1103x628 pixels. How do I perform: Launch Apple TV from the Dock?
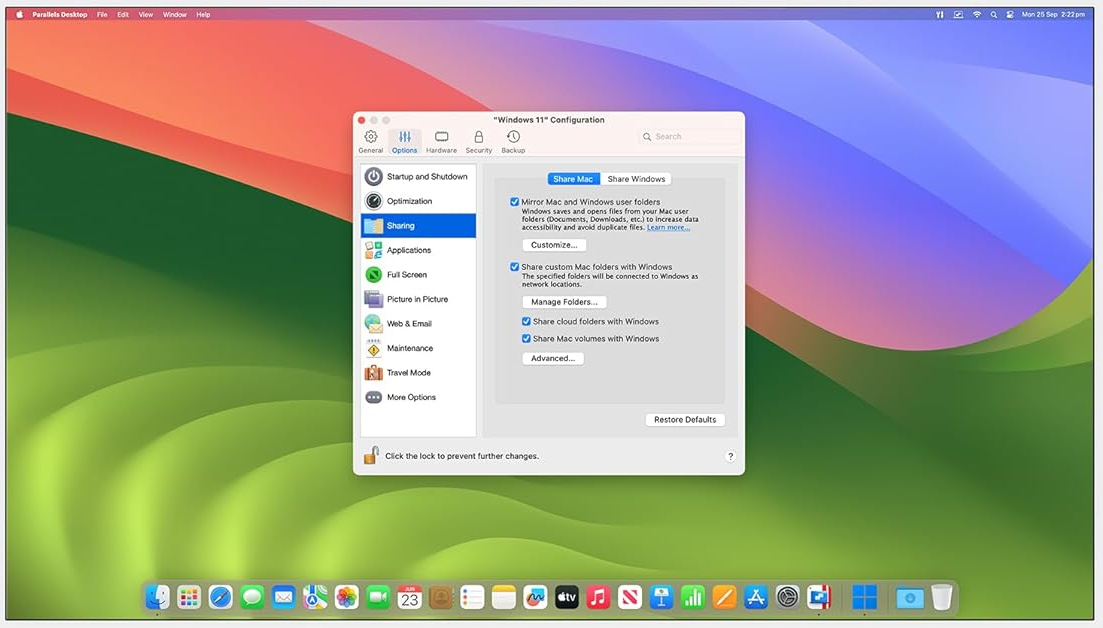pyautogui.click(x=567, y=597)
